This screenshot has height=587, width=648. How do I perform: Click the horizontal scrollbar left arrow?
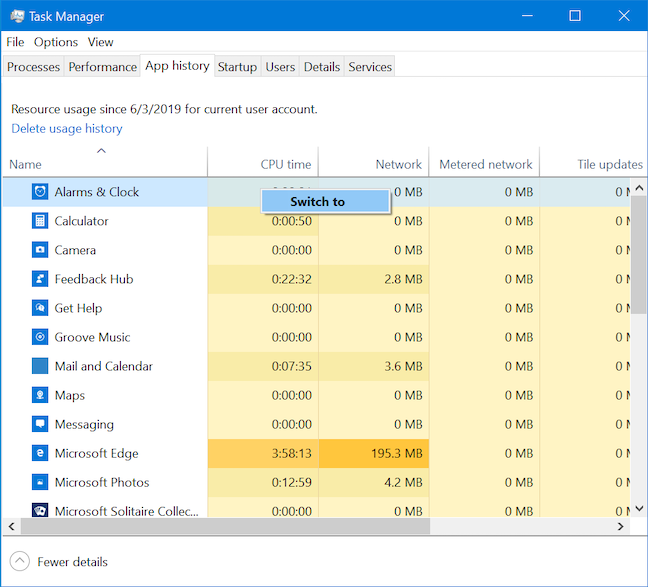12,526
